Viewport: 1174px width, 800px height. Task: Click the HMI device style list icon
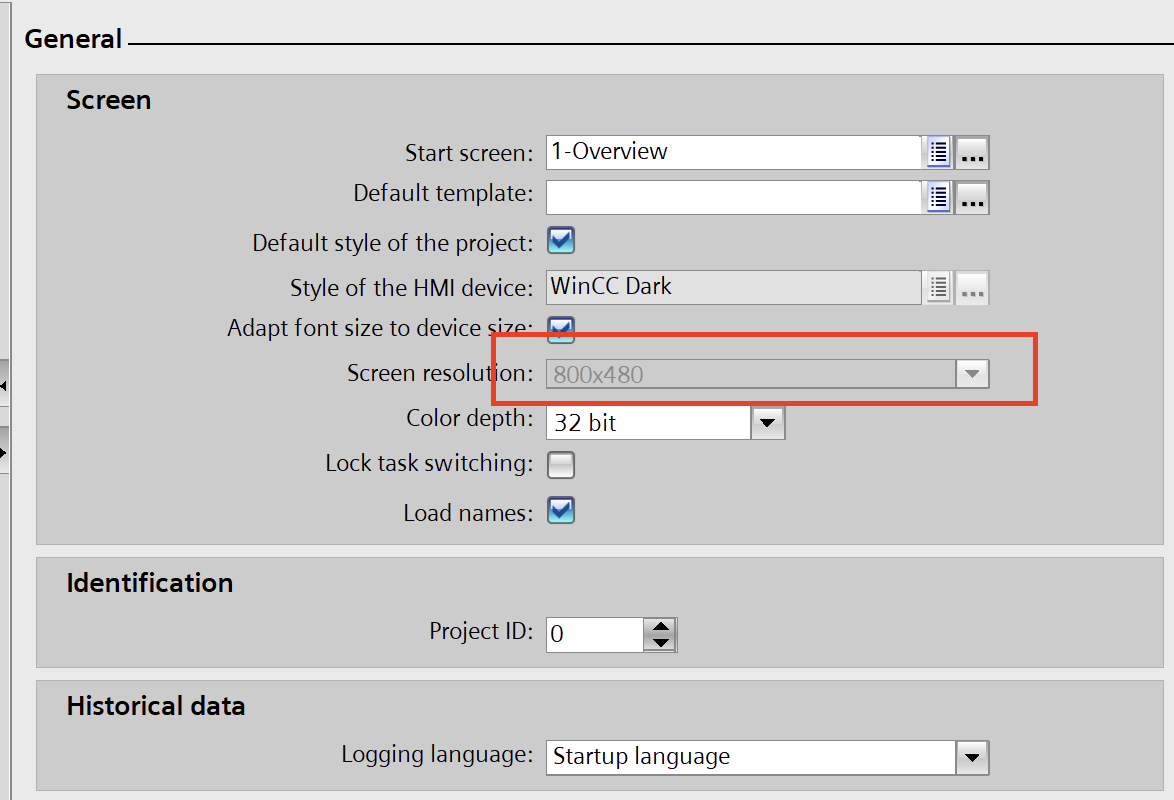[x=938, y=288]
